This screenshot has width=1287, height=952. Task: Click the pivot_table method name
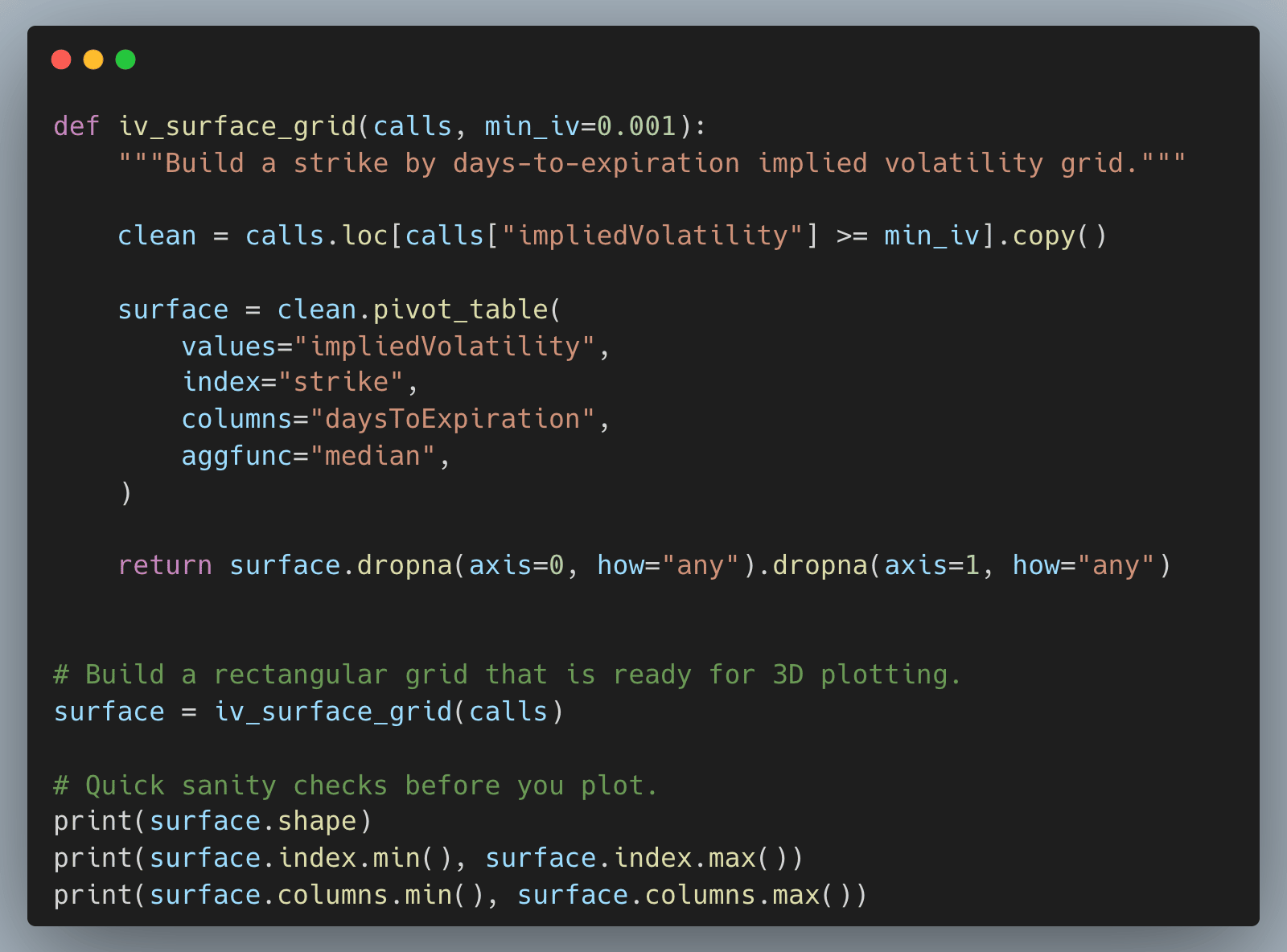click(x=460, y=310)
